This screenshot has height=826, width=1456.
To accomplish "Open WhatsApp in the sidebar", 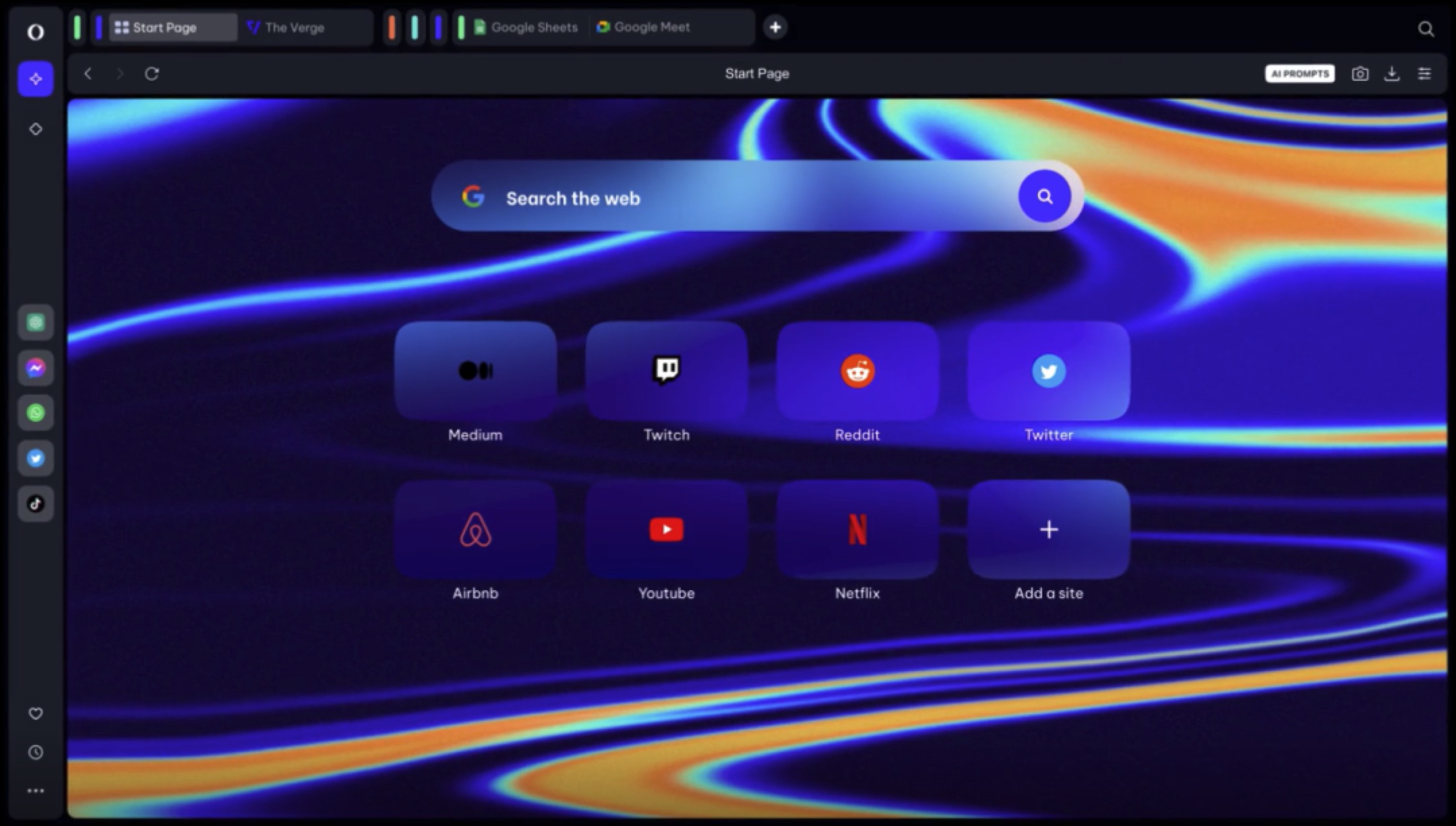I will (x=36, y=412).
